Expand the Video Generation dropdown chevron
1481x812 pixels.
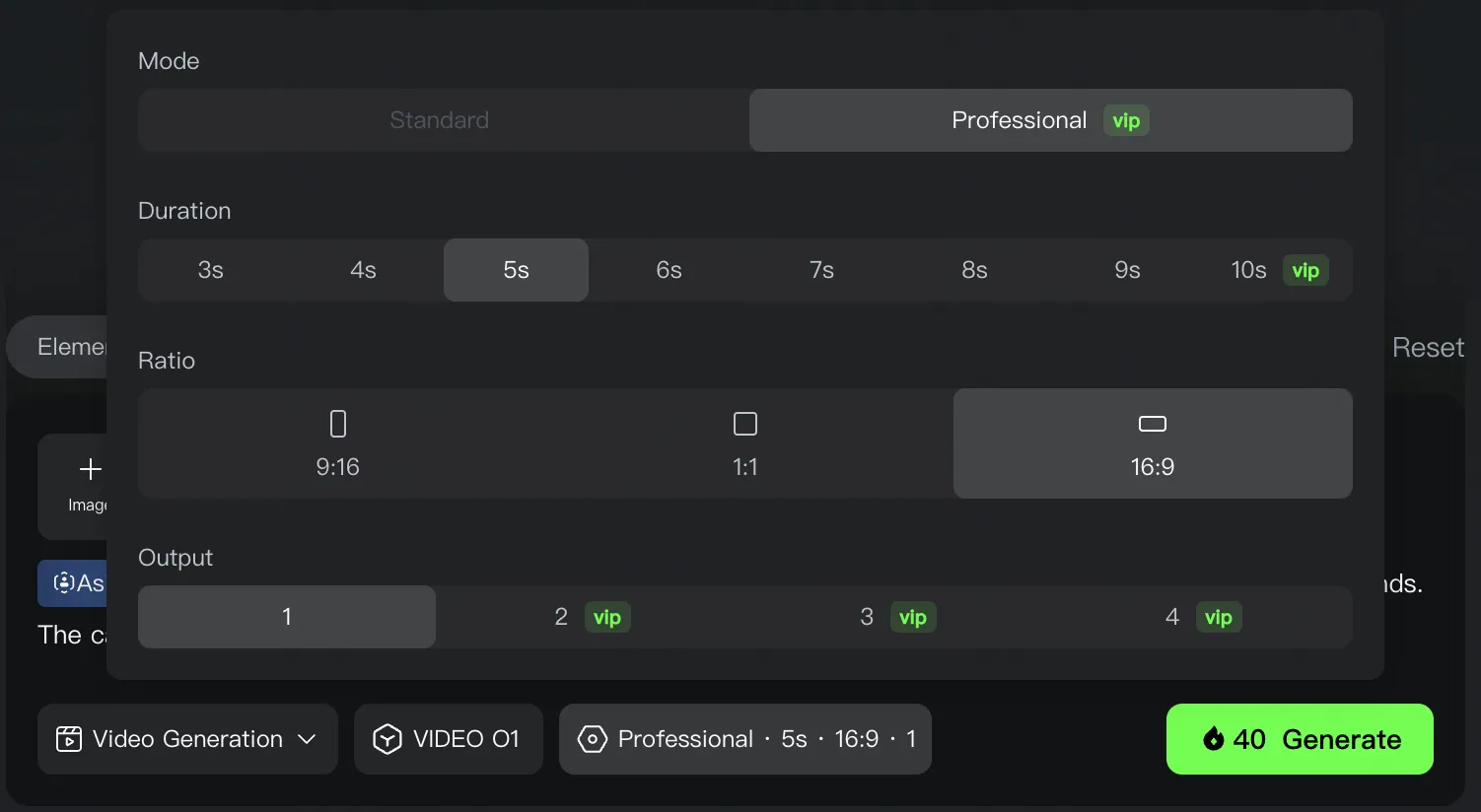pos(307,739)
